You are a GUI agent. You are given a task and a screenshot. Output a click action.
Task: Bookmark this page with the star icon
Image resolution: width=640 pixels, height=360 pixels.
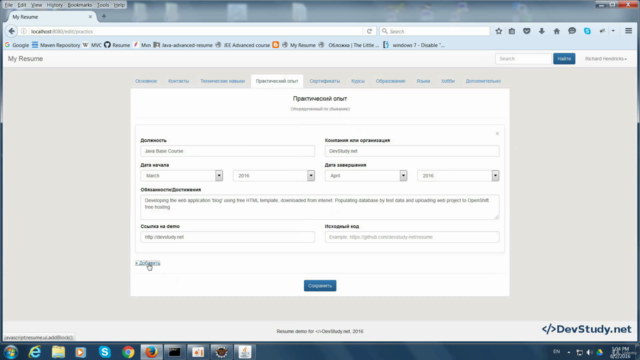point(498,31)
